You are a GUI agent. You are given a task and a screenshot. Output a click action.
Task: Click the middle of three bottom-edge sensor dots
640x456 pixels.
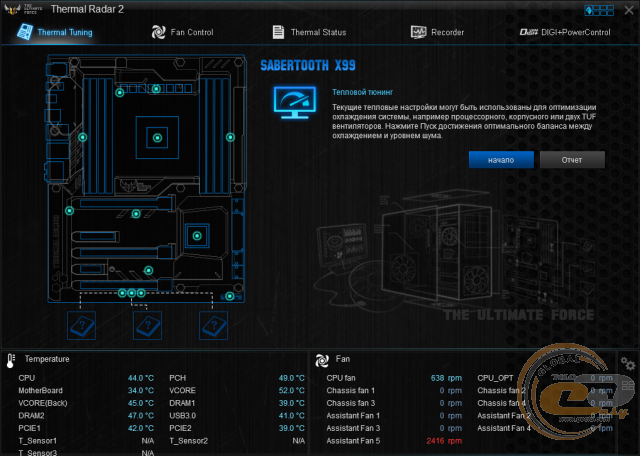click(131, 293)
